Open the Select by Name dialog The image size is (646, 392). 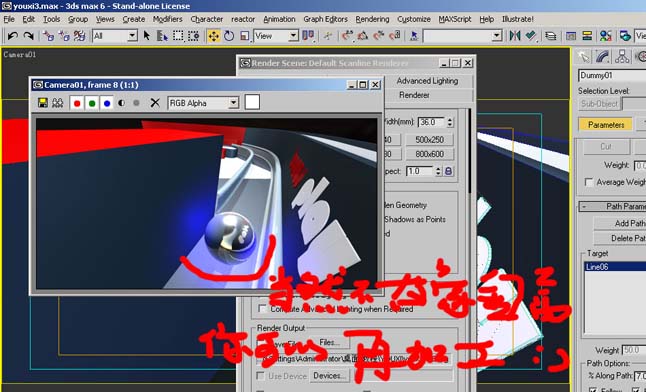coord(162,36)
